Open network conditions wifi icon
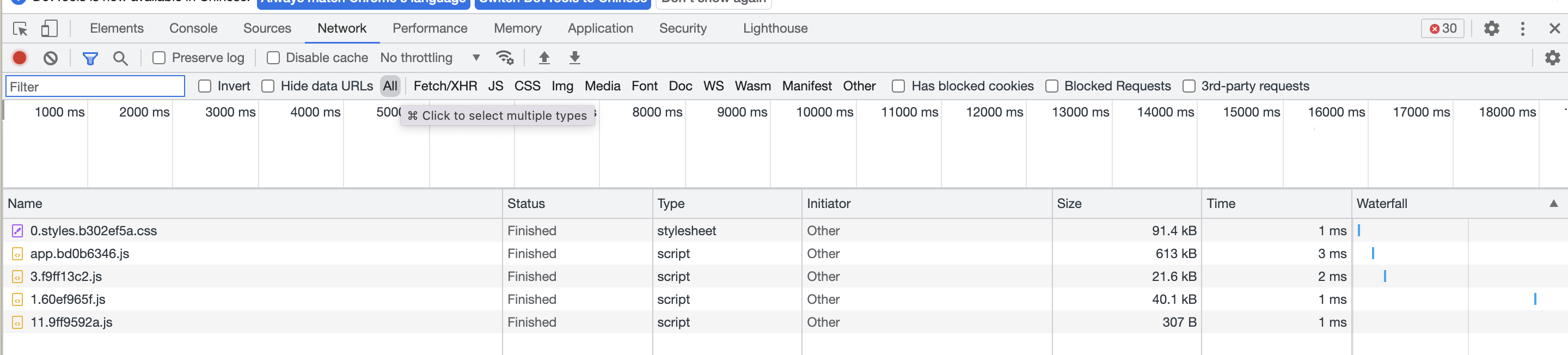Image resolution: width=1568 pixels, height=355 pixels. pos(505,58)
